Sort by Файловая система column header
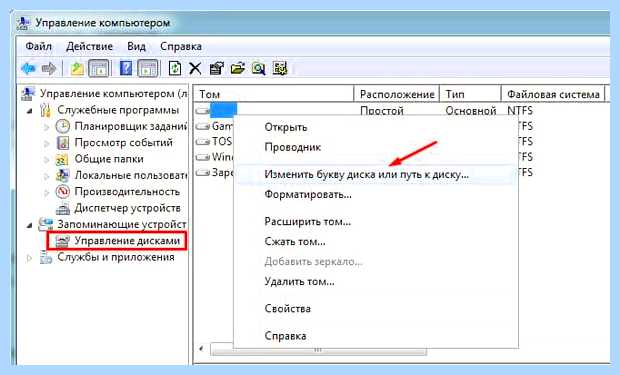The width and height of the screenshot is (620, 375). click(x=553, y=94)
